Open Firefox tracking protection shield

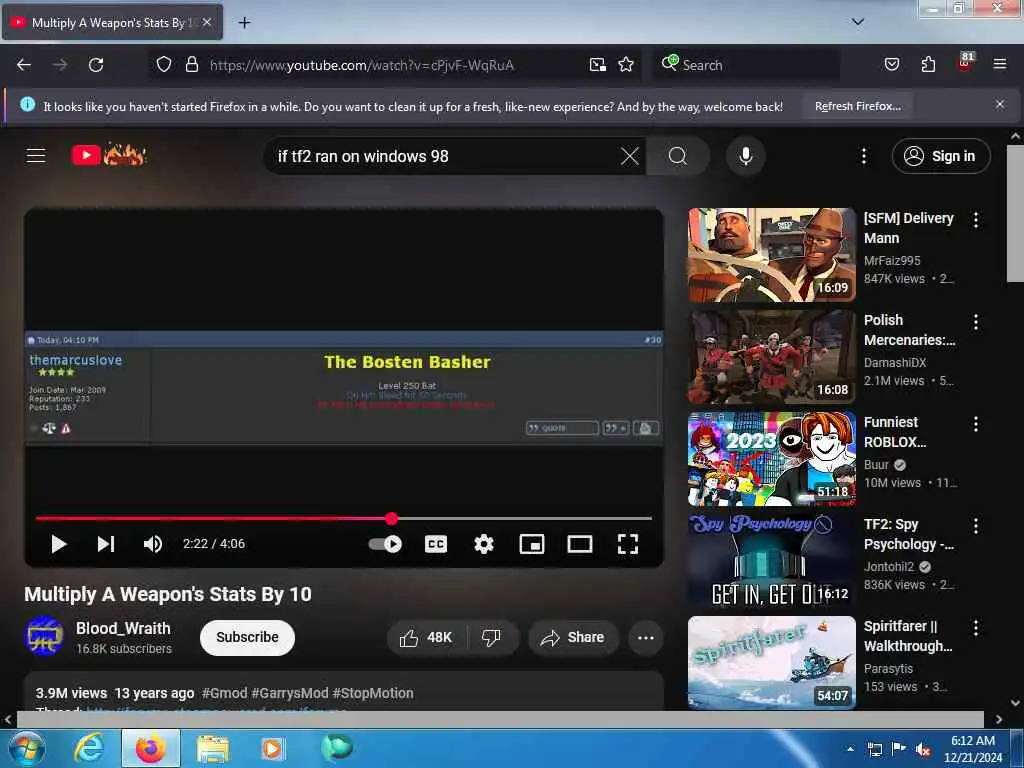[164, 65]
